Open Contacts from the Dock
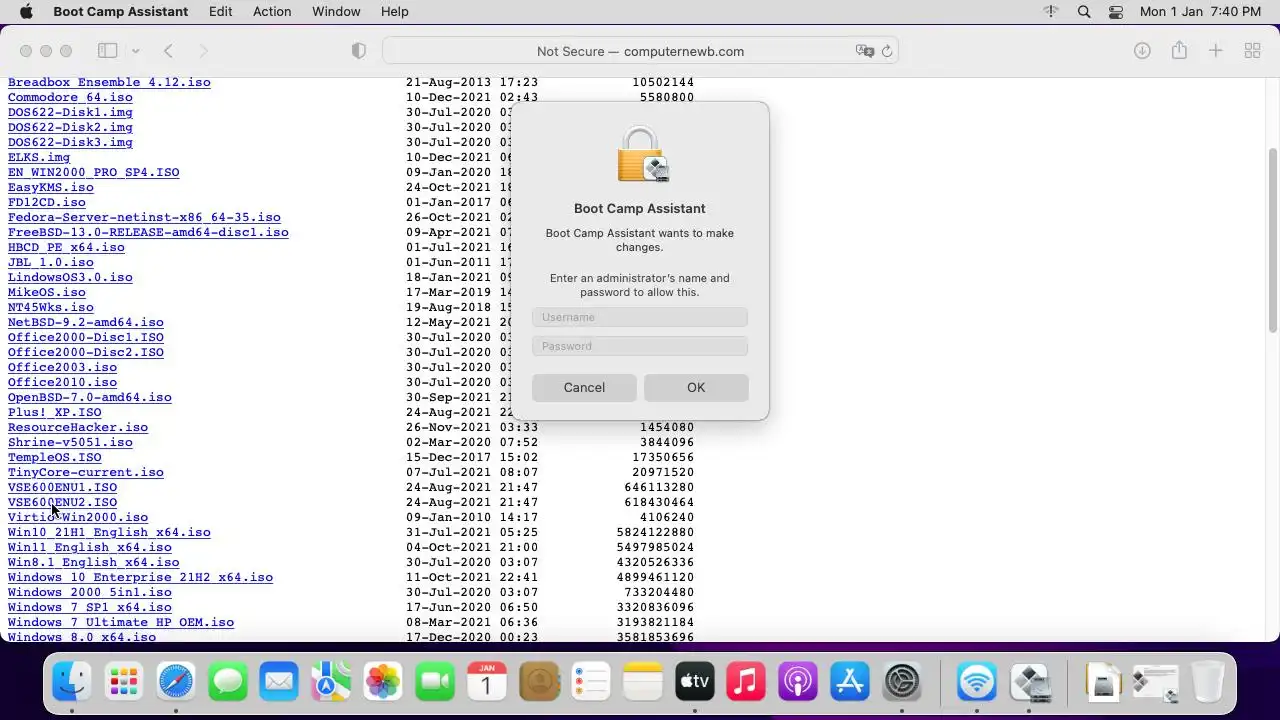 point(539,683)
